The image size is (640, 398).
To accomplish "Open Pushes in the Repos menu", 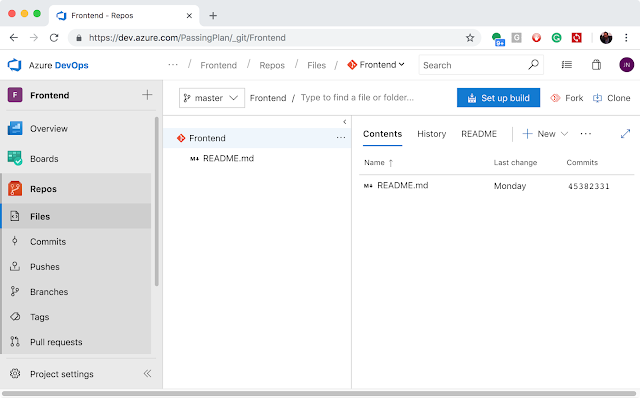I will pos(44,267).
